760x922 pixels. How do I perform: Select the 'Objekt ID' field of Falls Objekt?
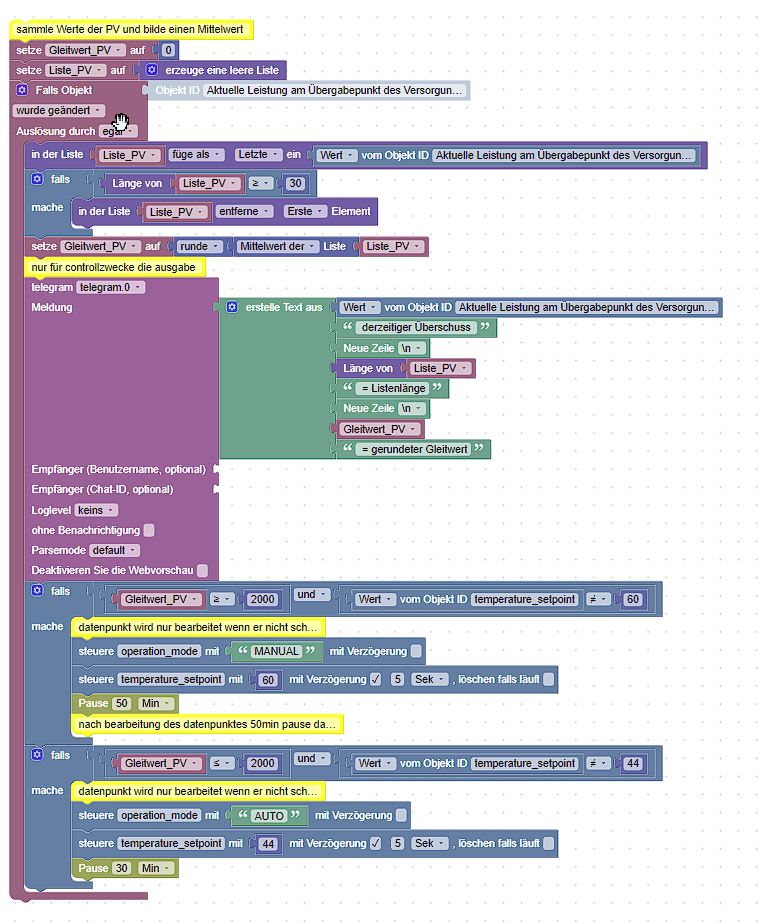click(336, 91)
